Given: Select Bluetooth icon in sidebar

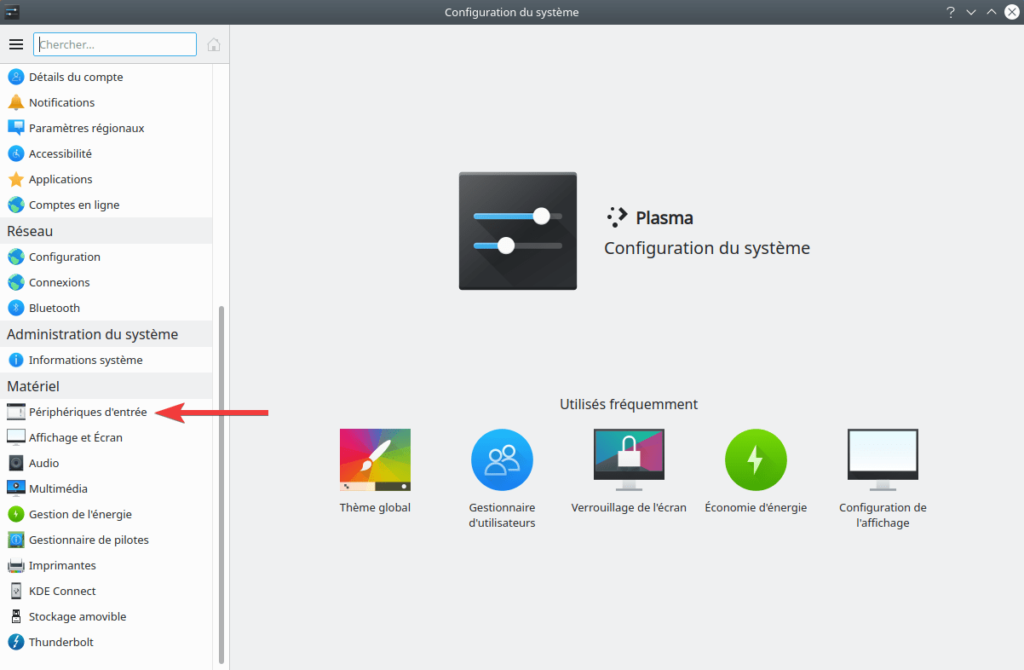Looking at the screenshot, I should (16, 308).
